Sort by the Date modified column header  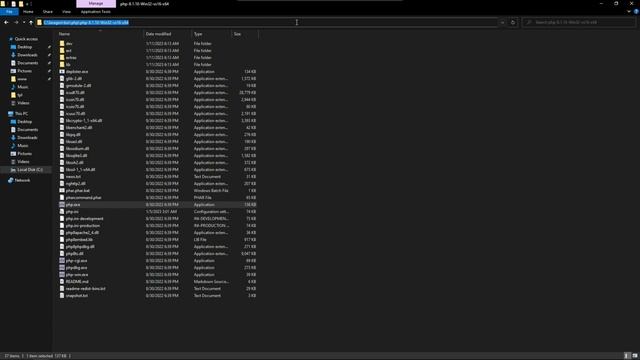coord(158,34)
